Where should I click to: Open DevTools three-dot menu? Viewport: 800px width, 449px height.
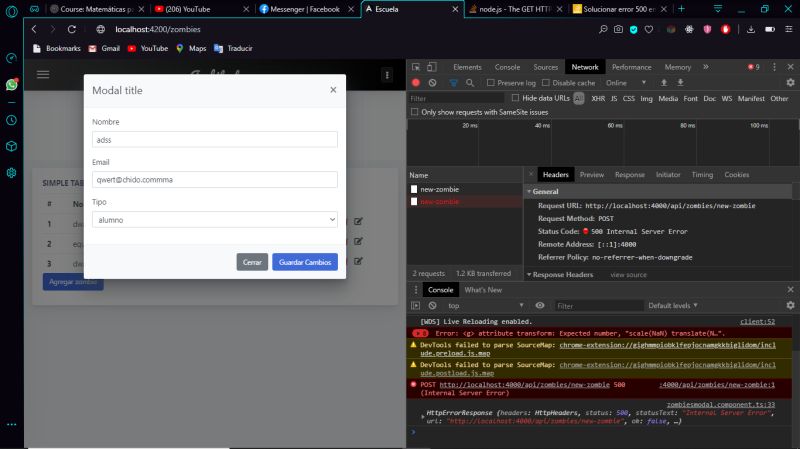pyautogui.click(x=774, y=67)
